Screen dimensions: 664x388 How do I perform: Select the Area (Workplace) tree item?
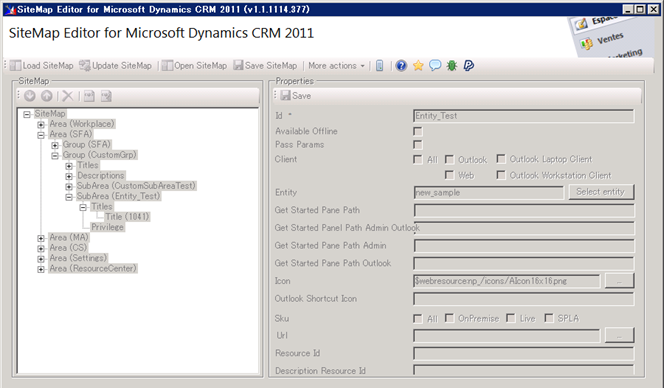coord(82,124)
